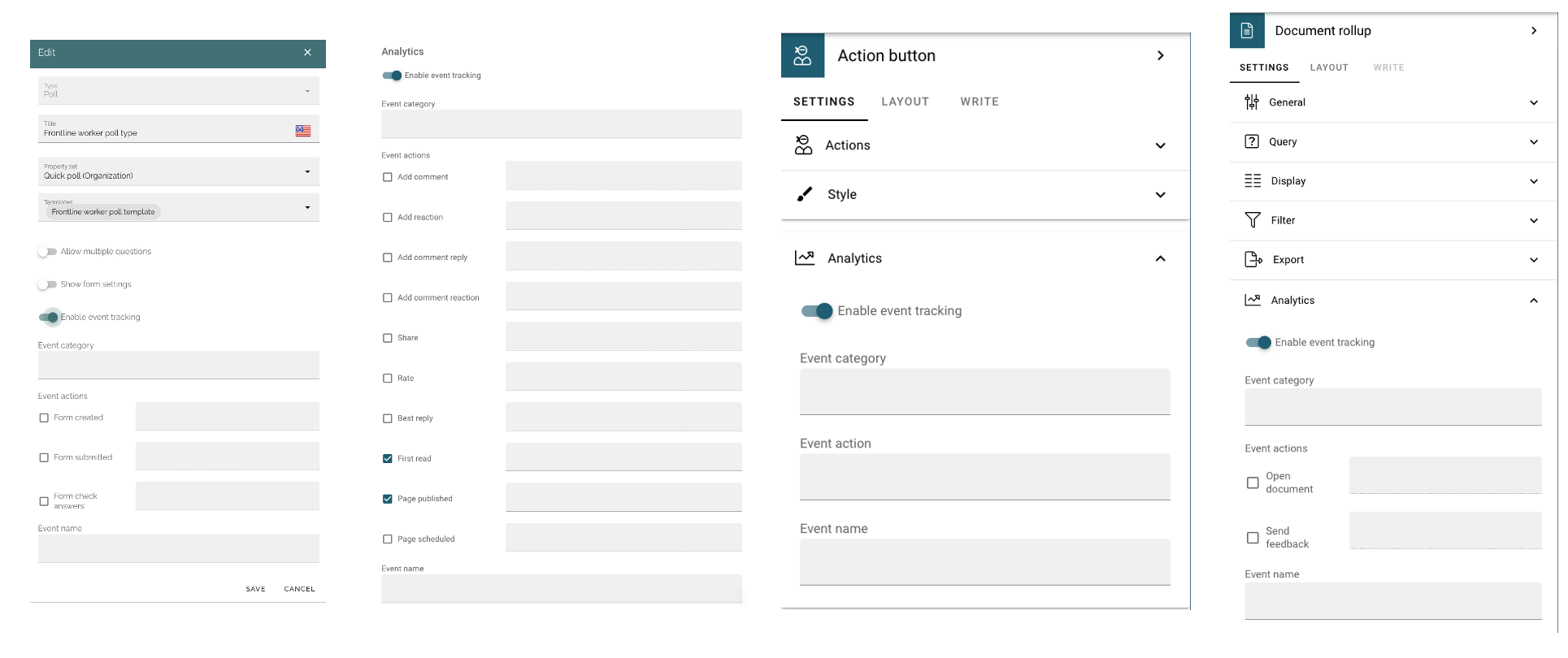The image size is (1568, 658).
Task: Click Analytics chart icon in Document rollup panel
Action: coord(1253,300)
